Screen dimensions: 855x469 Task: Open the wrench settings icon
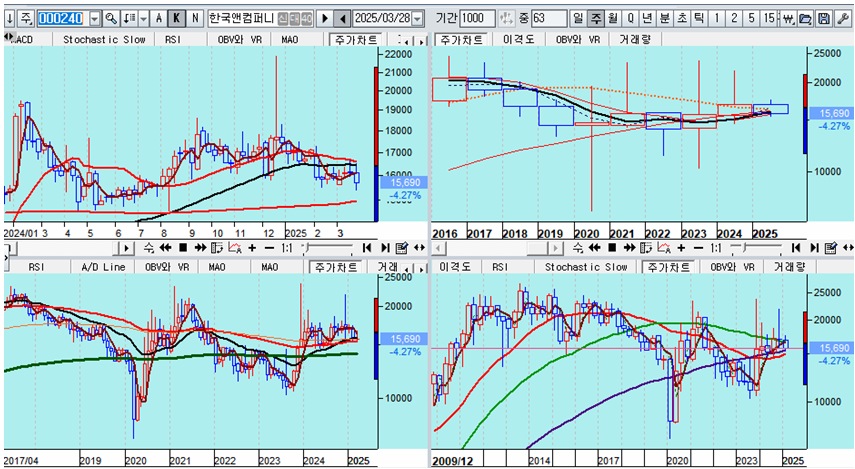tap(843, 19)
